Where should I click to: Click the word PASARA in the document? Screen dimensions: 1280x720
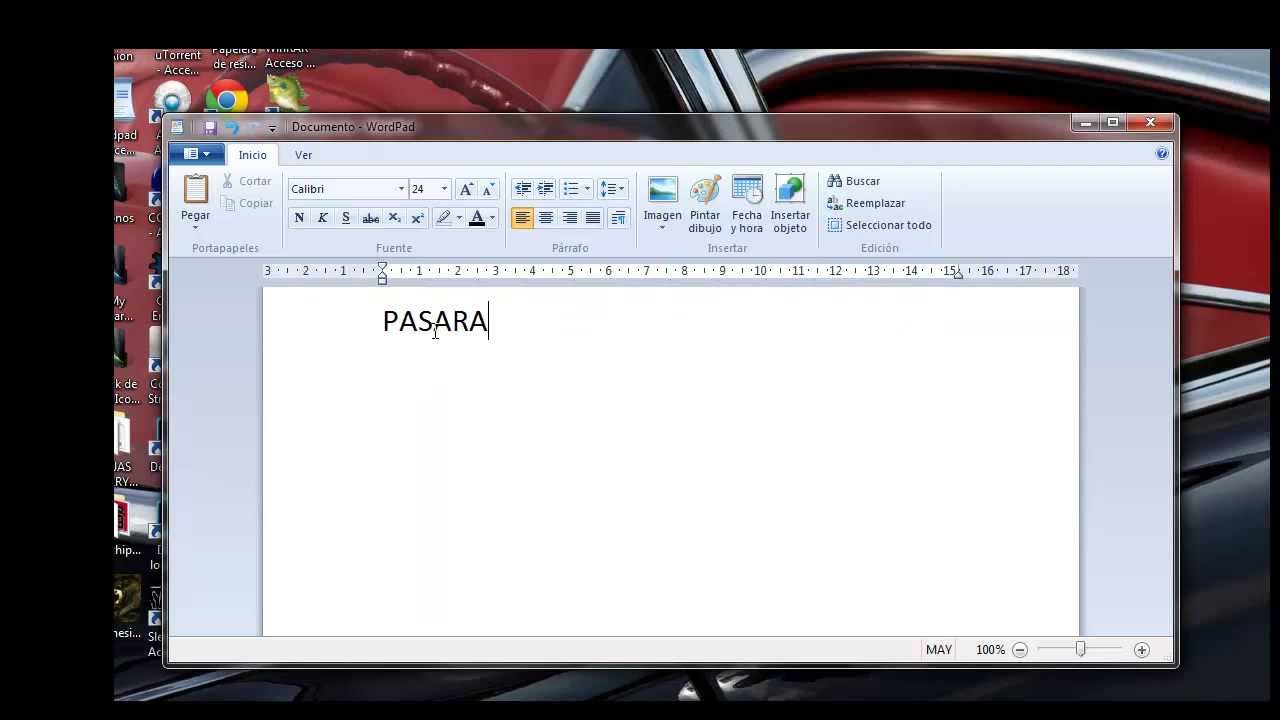[435, 321]
